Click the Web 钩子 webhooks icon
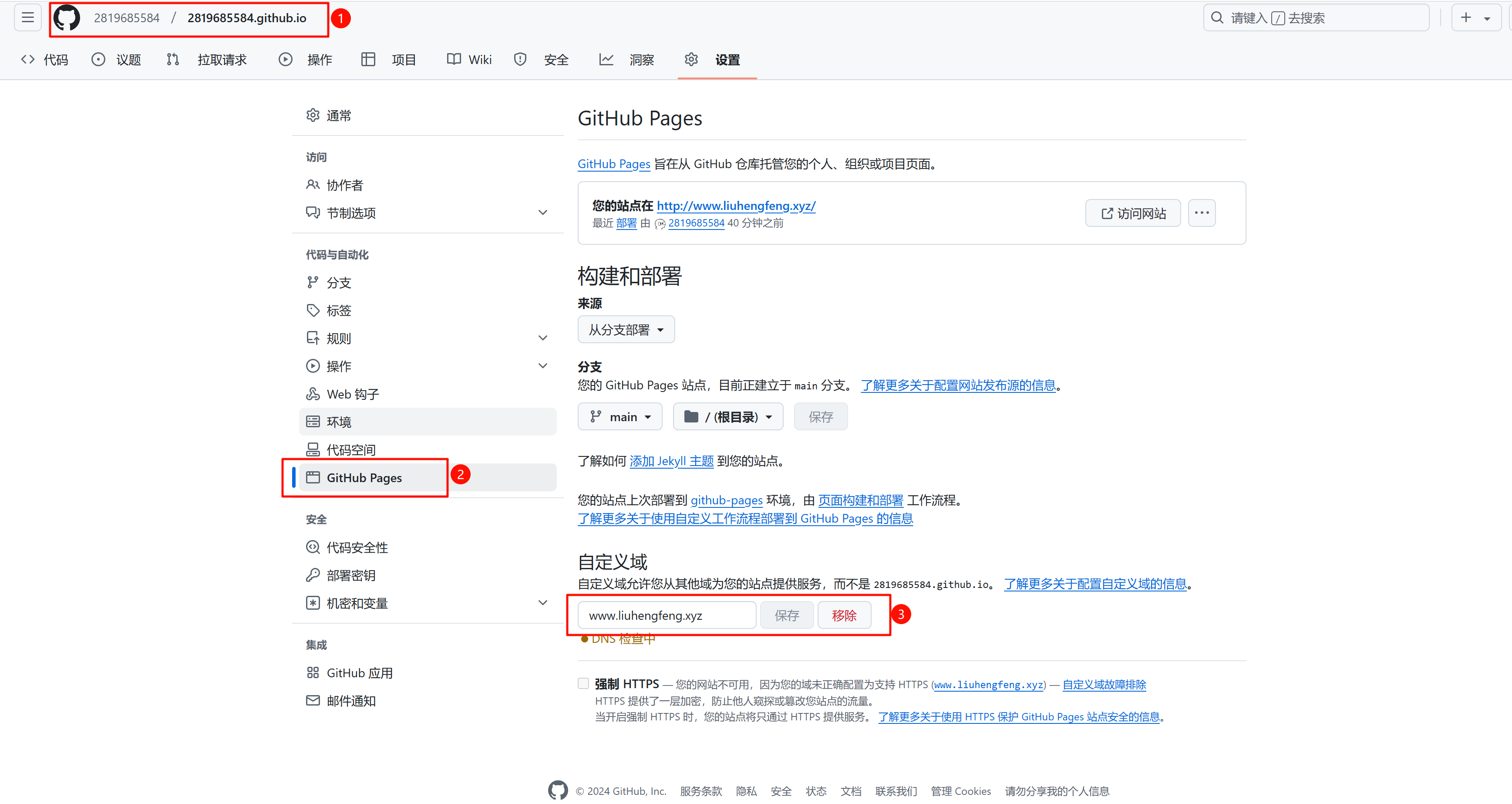Viewport: 1512px width, 804px height. coord(313,393)
